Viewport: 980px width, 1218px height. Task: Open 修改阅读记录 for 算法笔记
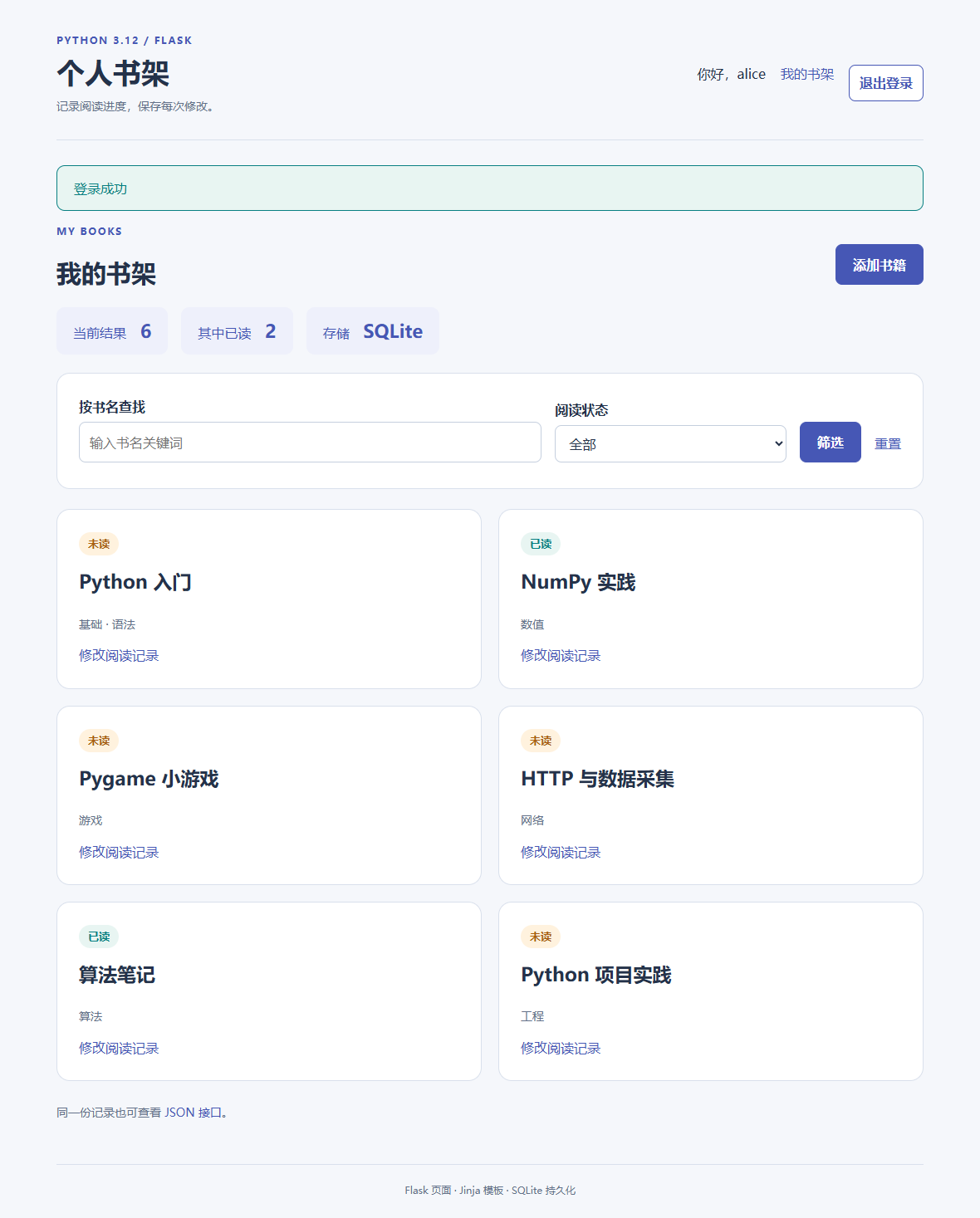(119, 1049)
